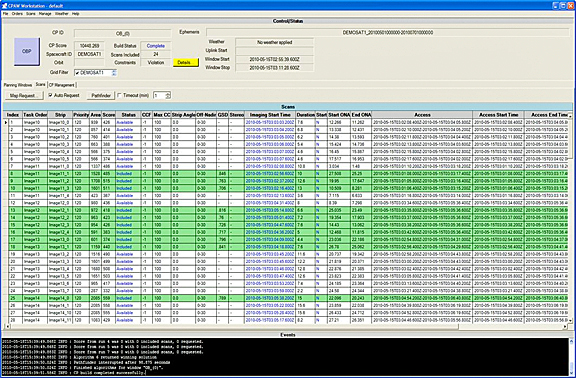Click the Window Stop timestamp value
The image size is (576, 378).
point(274,68)
